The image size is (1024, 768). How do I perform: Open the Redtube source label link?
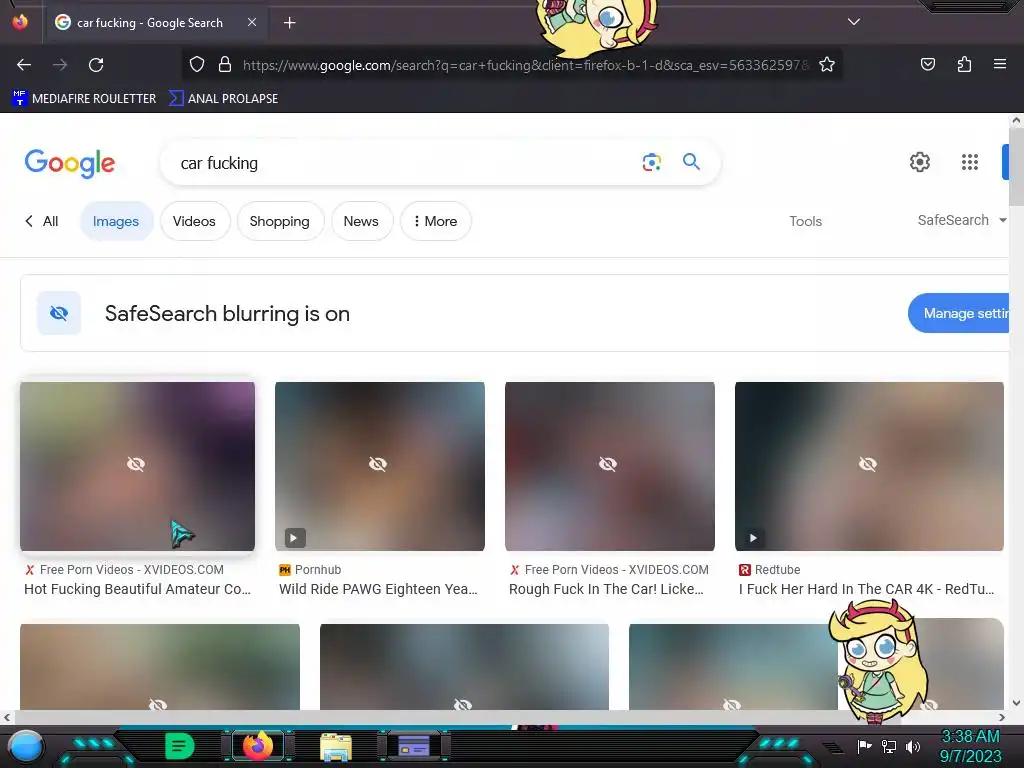(x=769, y=569)
